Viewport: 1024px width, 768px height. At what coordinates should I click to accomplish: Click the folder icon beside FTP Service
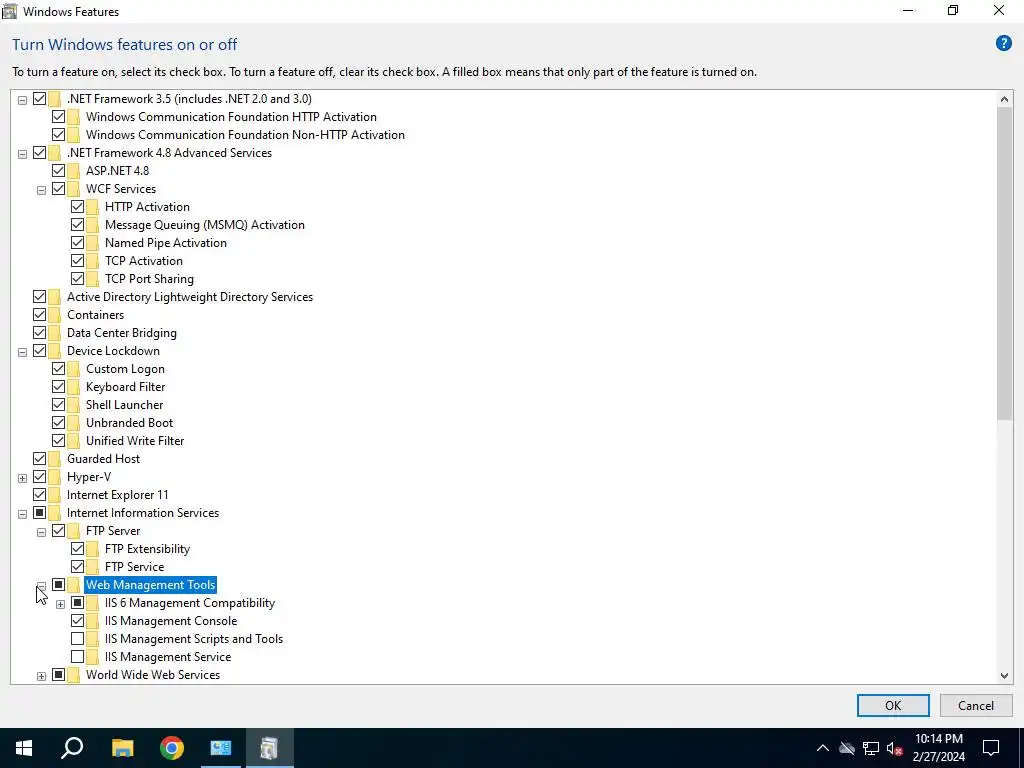(x=93, y=567)
